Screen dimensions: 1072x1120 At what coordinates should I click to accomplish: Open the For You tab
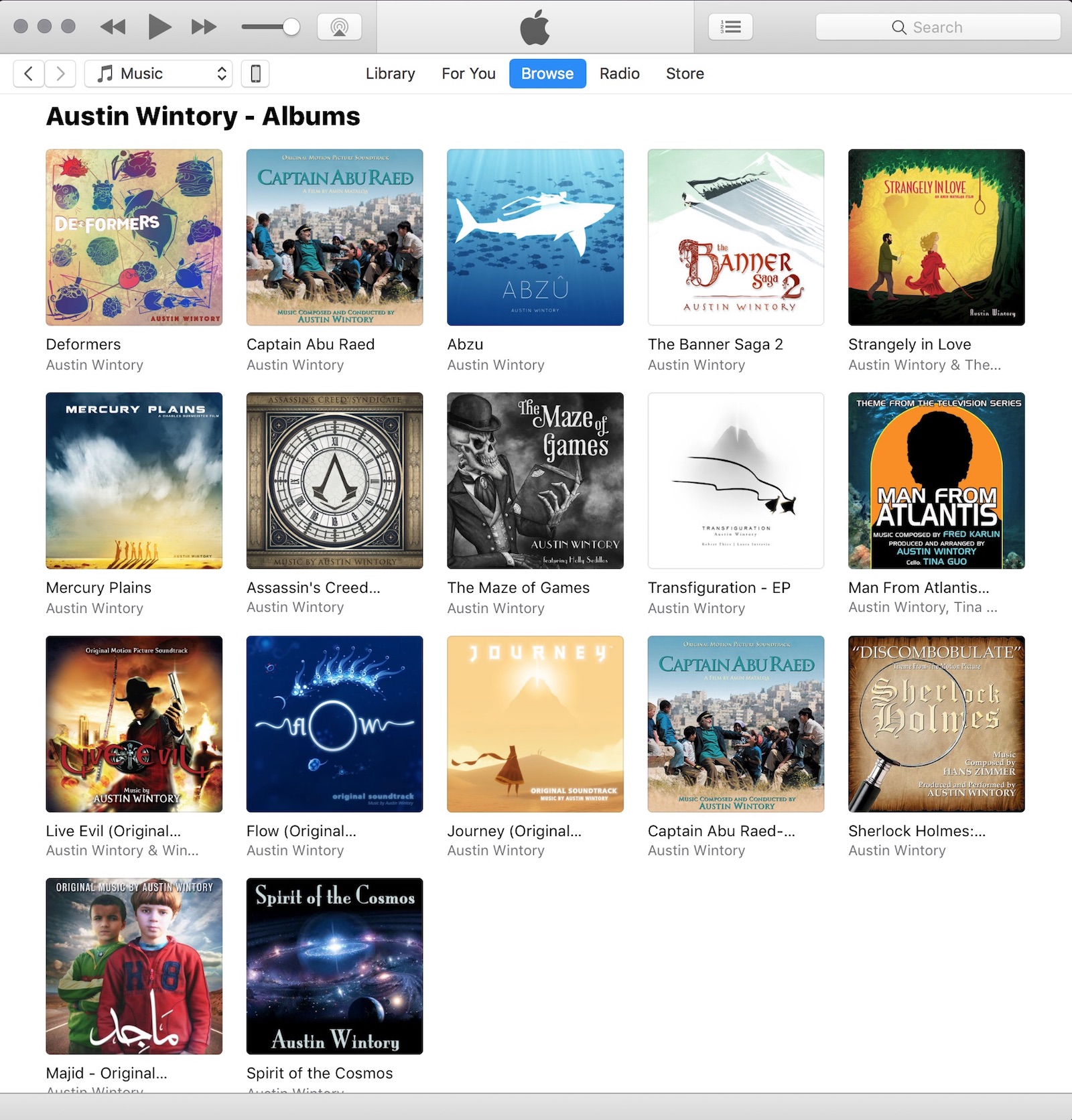coord(468,74)
